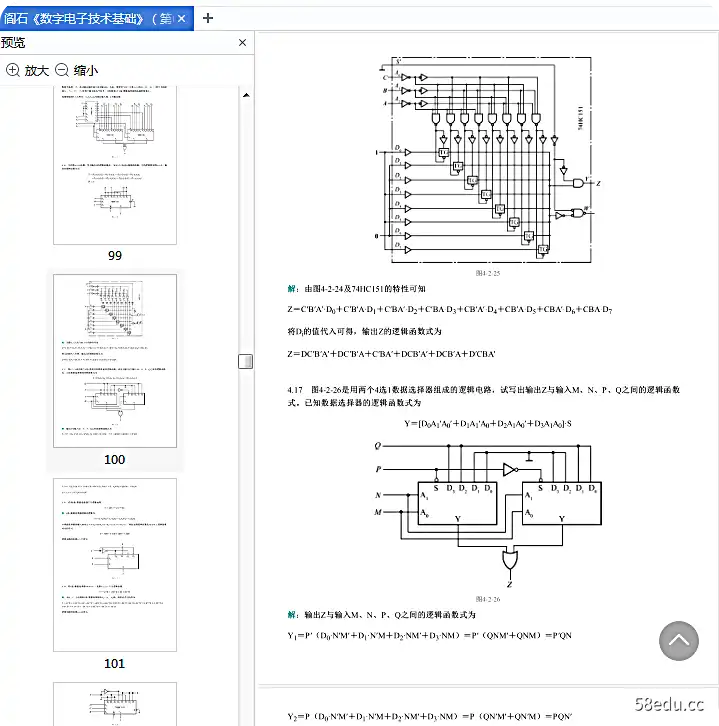Click the text 由图4-2-24及74HC151的特性可知

[x=365, y=289]
